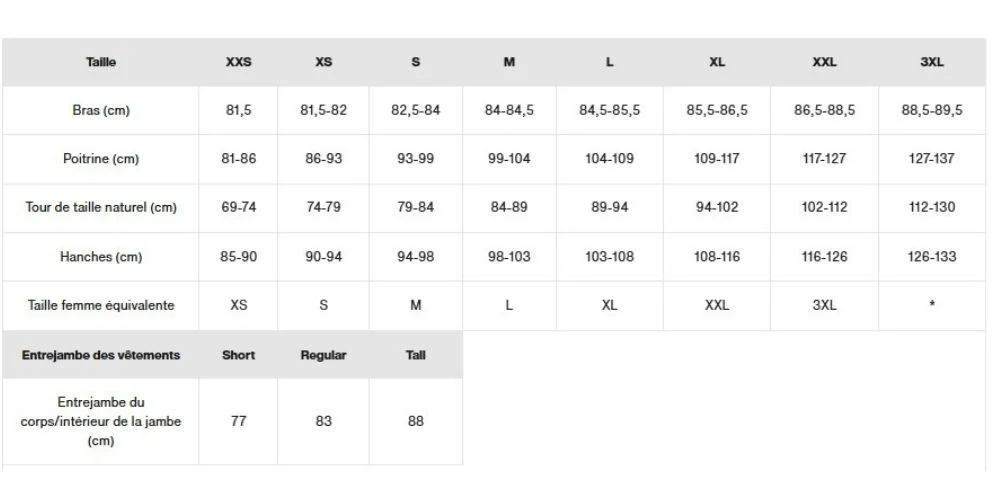Select the 3XL size column header

click(931, 62)
